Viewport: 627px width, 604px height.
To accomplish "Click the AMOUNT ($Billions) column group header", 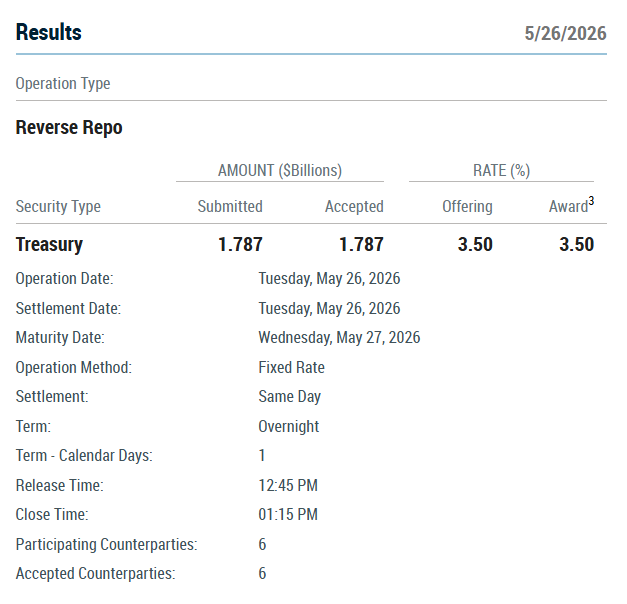I will (280, 170).
